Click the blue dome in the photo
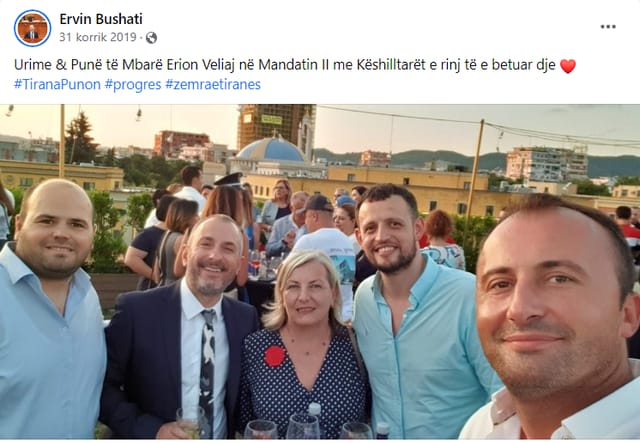The height and width of the screenshot is (443, 640). [270, 149]
